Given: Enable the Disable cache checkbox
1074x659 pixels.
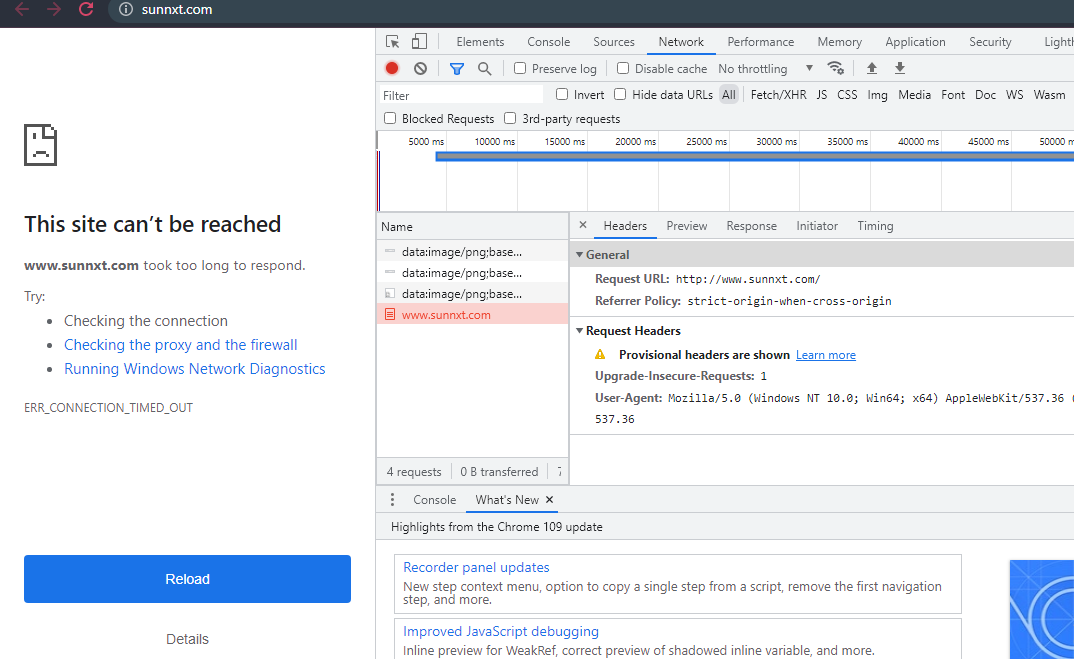Looking at the screenshot, I should click(623, 68).
